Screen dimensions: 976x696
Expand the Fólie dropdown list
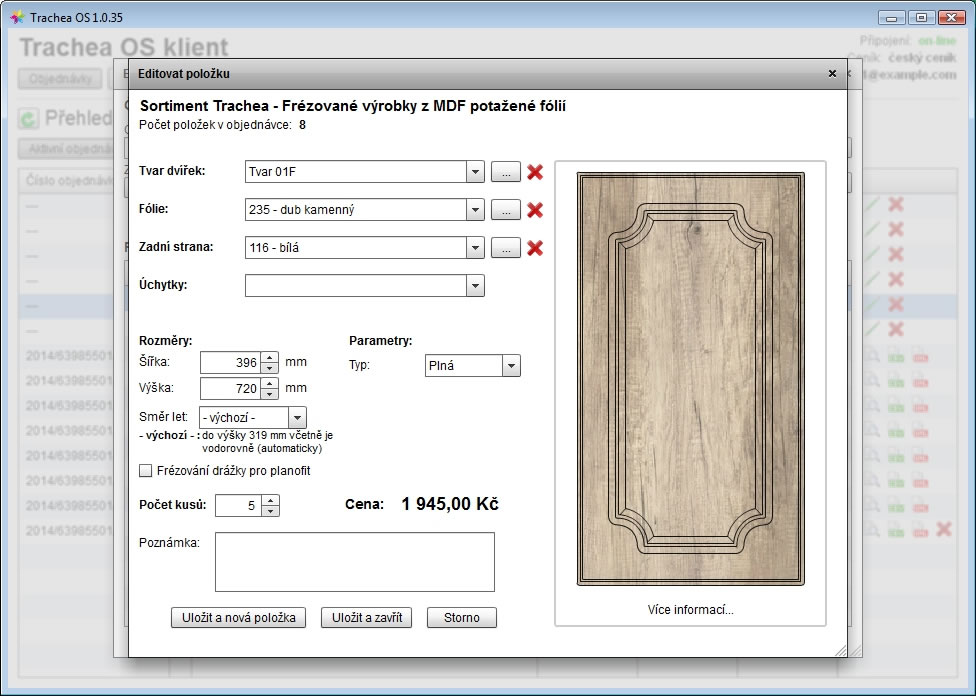475,210
